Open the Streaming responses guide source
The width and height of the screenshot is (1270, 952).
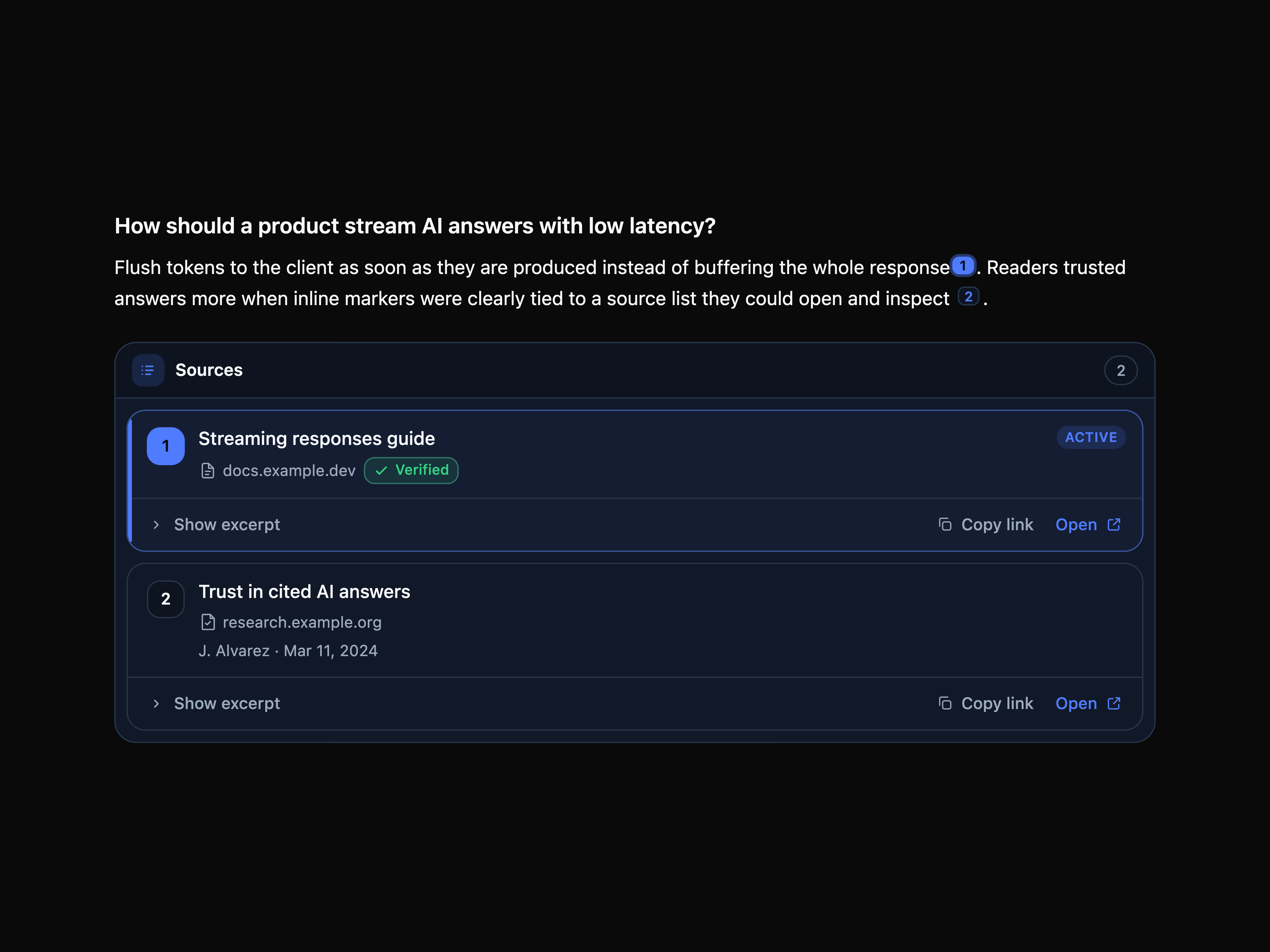(1088, 525)
